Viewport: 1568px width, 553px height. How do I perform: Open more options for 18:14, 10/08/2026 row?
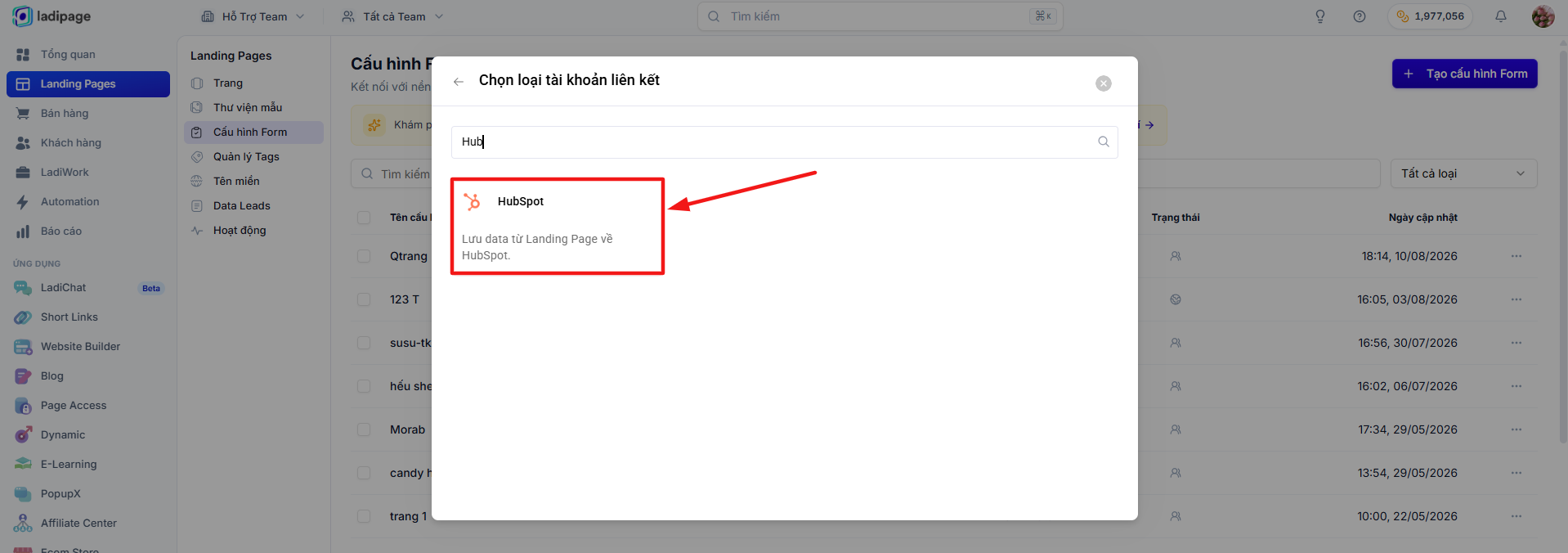[x=1516, y=256]
